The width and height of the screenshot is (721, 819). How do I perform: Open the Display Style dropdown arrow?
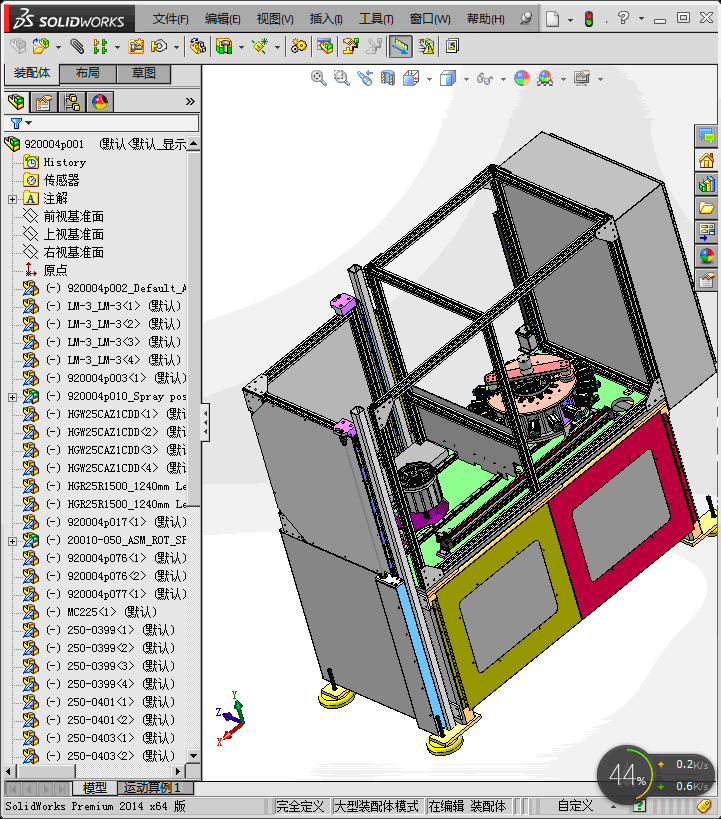pos(466,79)
